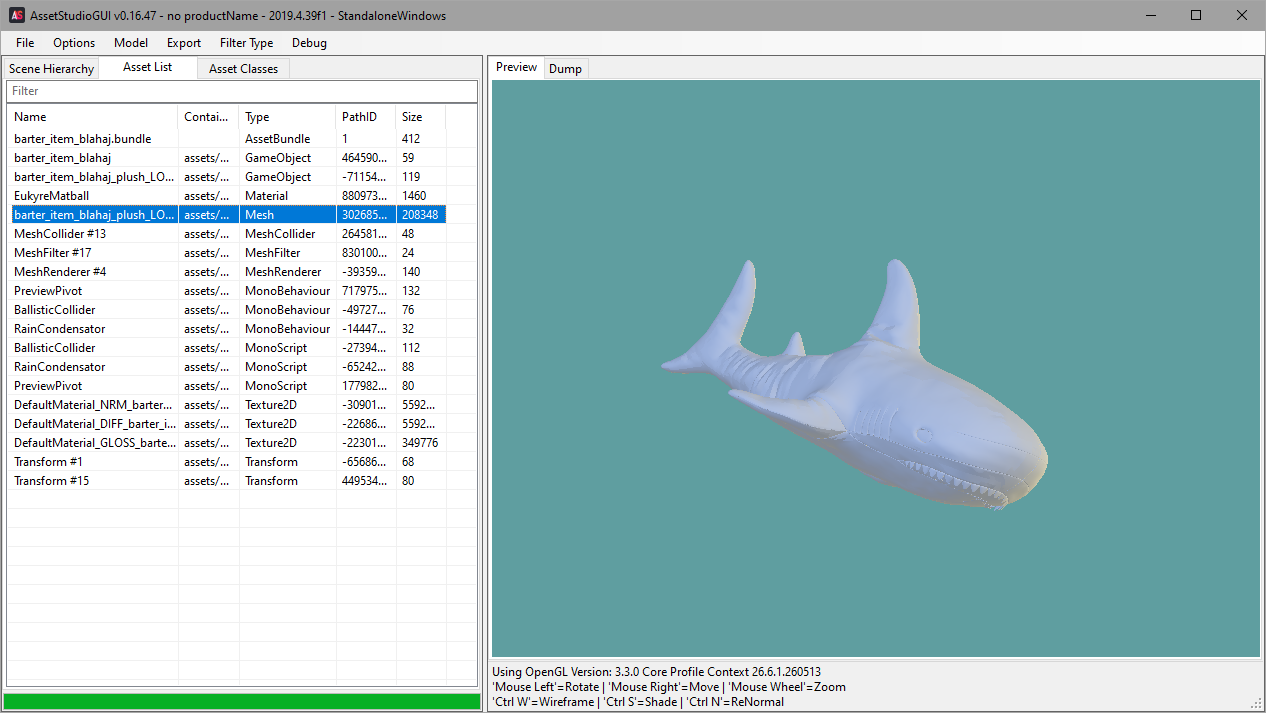Screen dimensions: 1266x713
Task: Sort by the Type column header
Action: (288, 117)
